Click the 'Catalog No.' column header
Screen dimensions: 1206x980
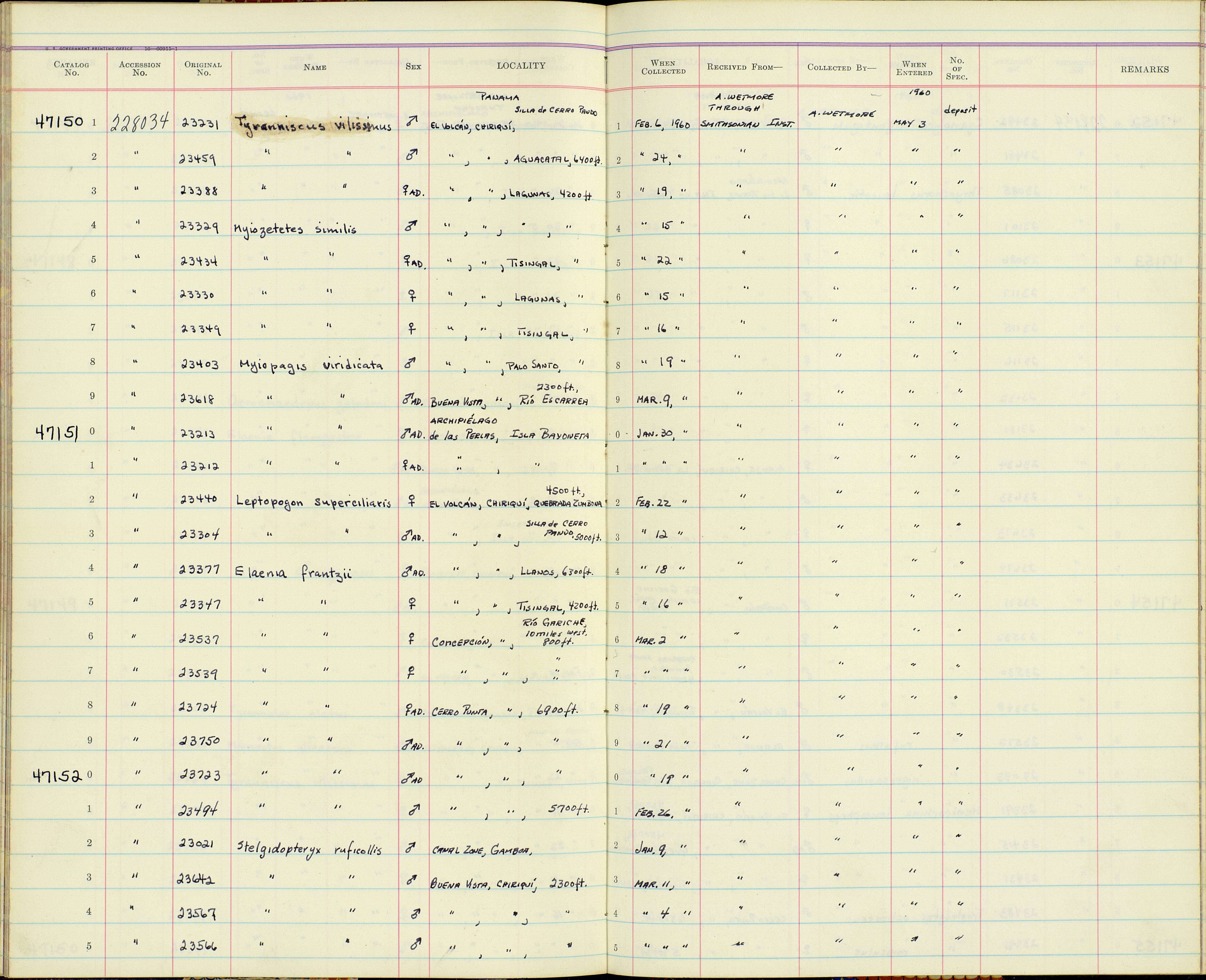coord(71,68)
